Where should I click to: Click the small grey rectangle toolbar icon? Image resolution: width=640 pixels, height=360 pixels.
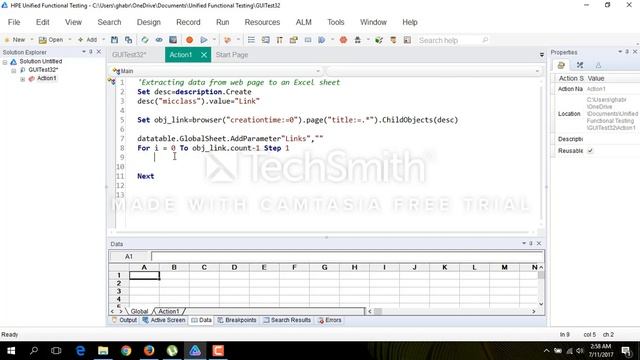[308, 40]
